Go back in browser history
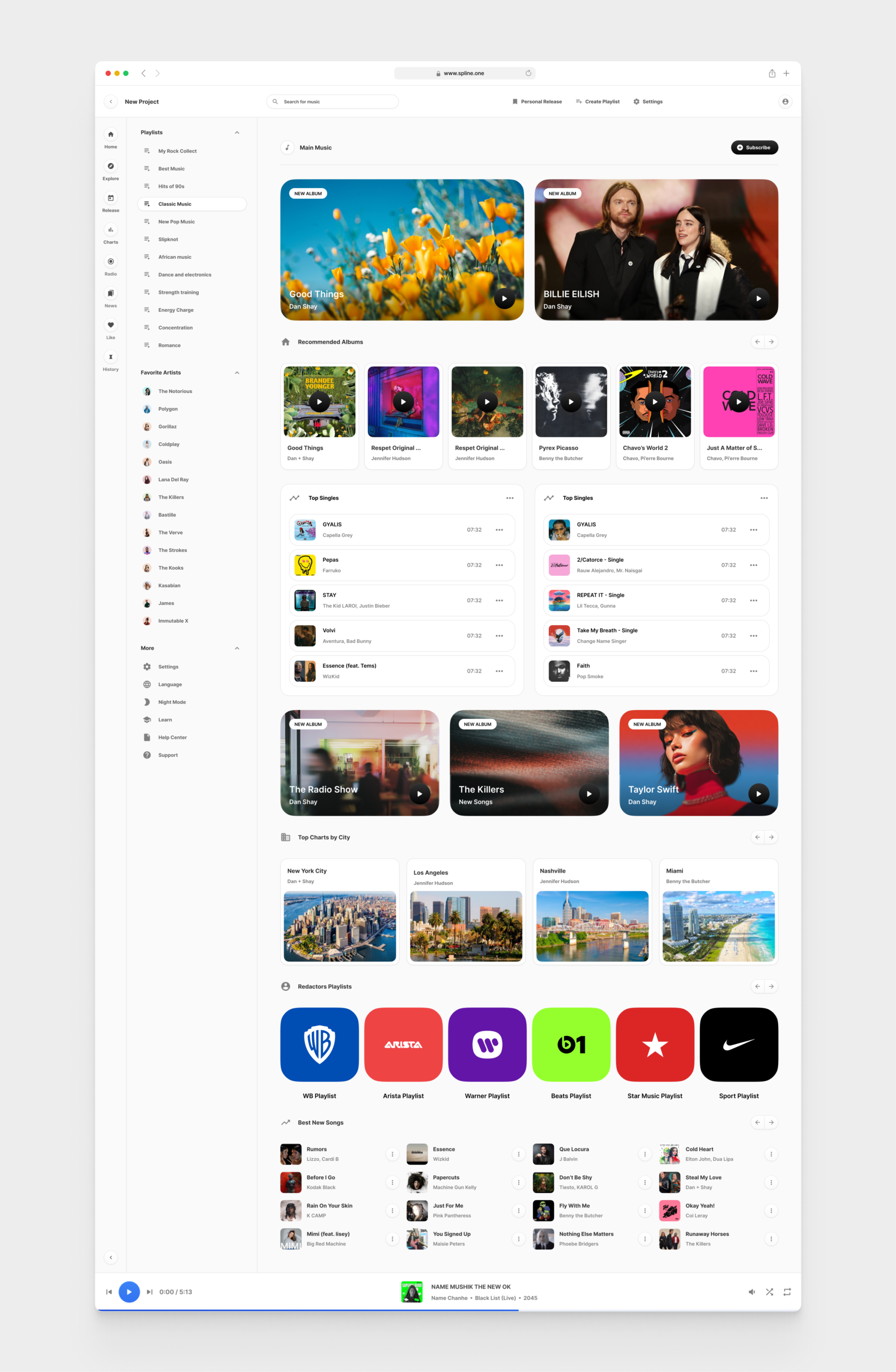Image resolution: width=896 pixels, height=1372 pixels. (x=144, y=73)
